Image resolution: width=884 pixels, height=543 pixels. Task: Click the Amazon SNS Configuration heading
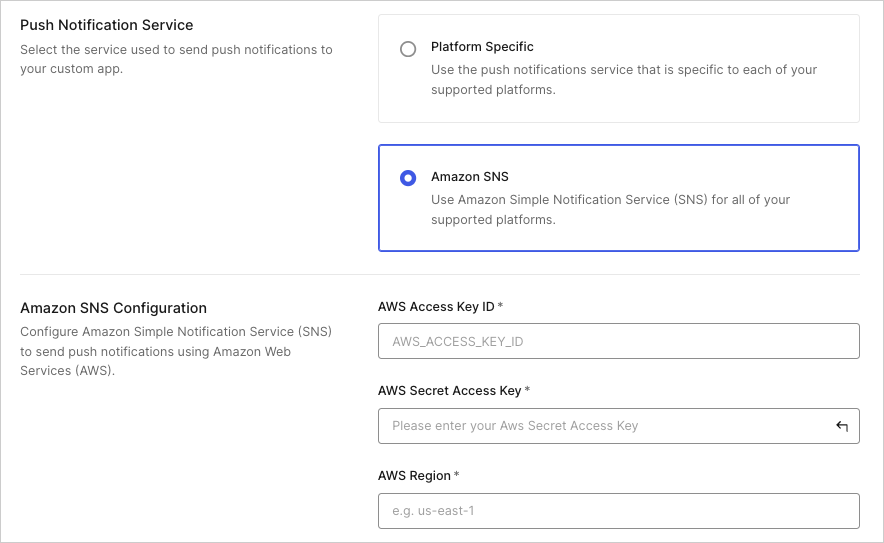point(113,308)
